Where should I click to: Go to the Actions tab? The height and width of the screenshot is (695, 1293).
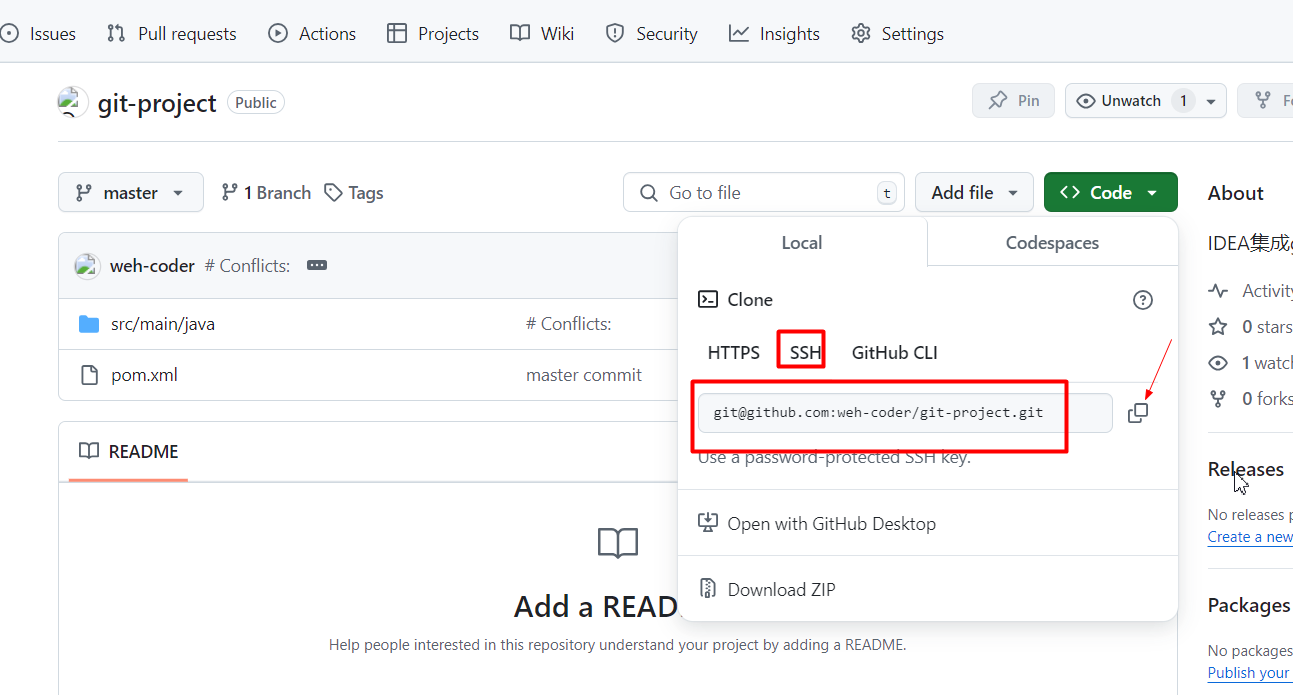tap(312, 33)
